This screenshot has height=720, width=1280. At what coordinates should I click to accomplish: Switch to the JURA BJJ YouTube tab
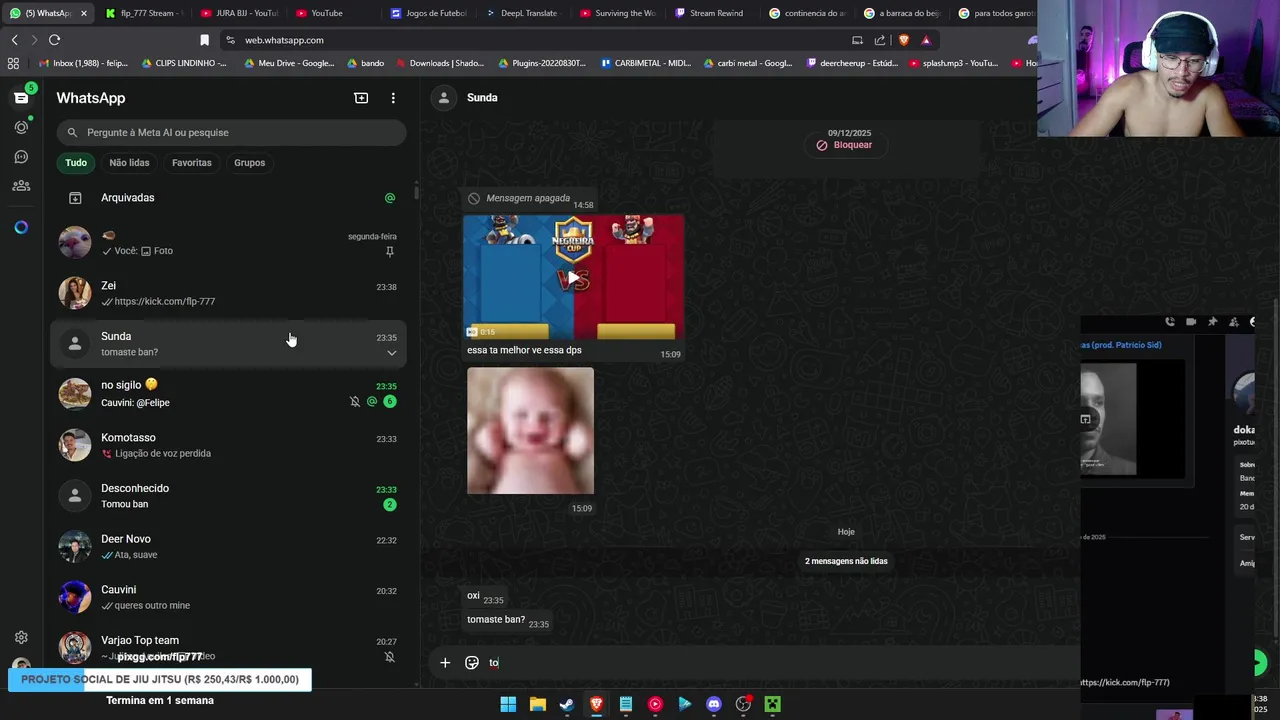(240, 13)
